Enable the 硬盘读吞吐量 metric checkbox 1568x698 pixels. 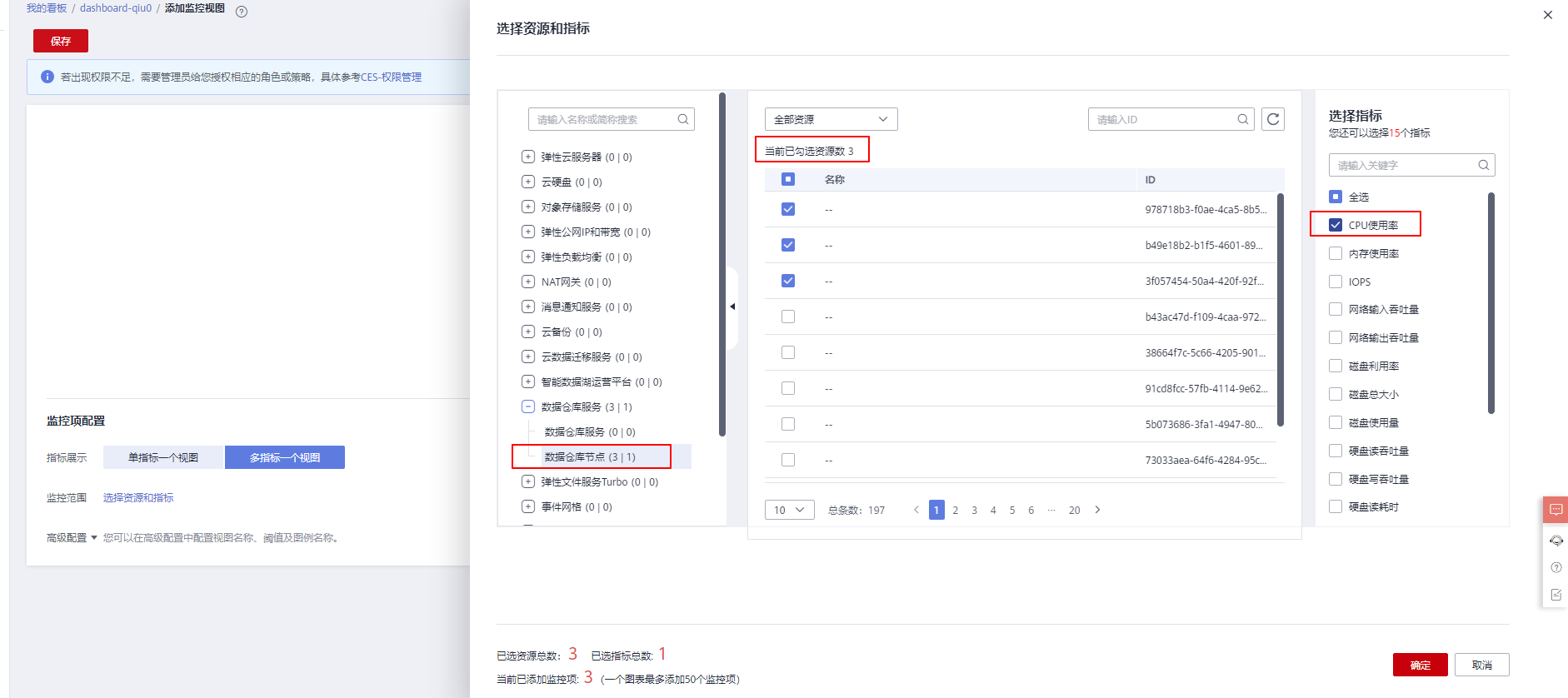[1336, 451]
